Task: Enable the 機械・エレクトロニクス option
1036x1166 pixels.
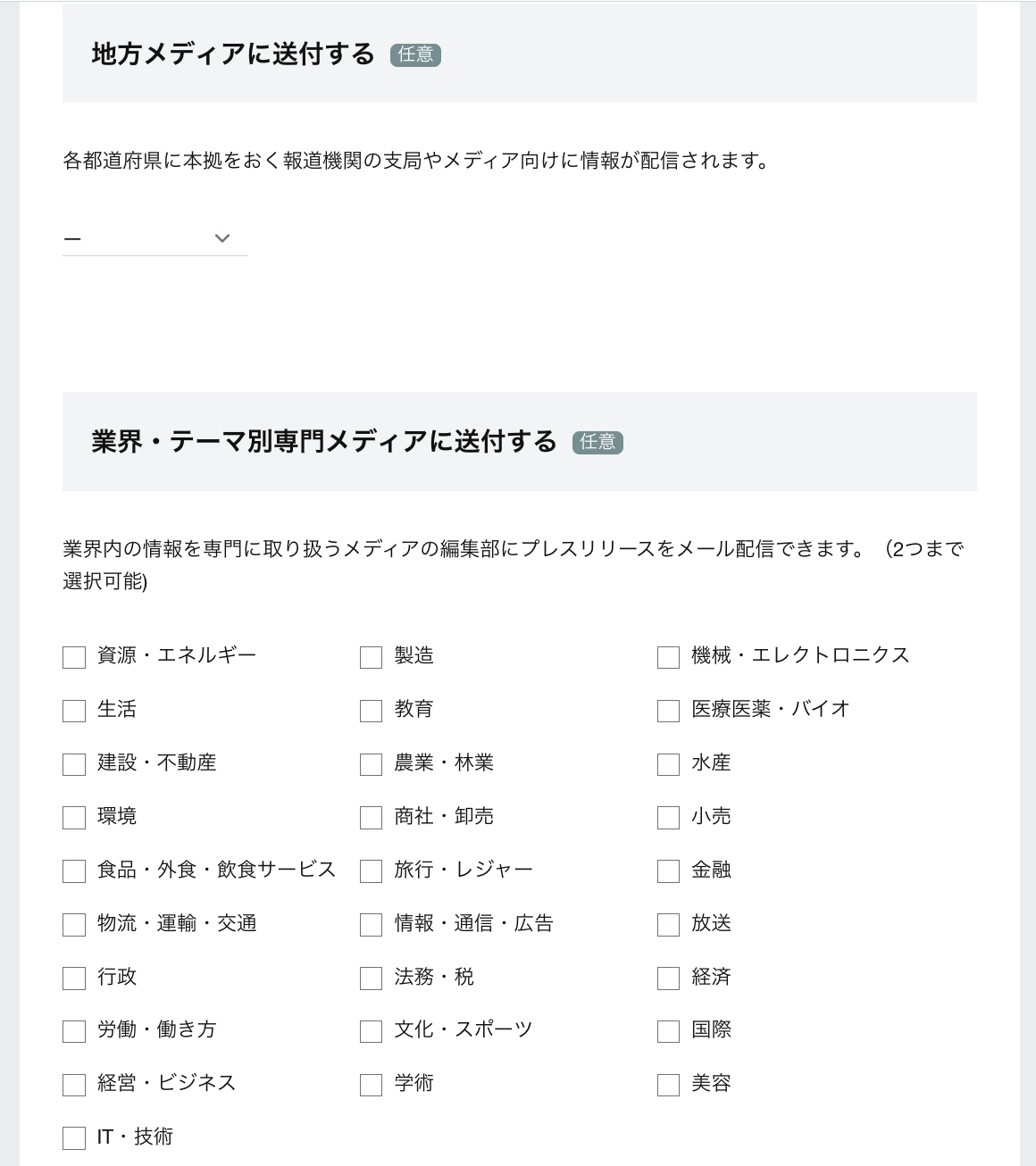Action: pyautogui.click(x=667, y=657)
